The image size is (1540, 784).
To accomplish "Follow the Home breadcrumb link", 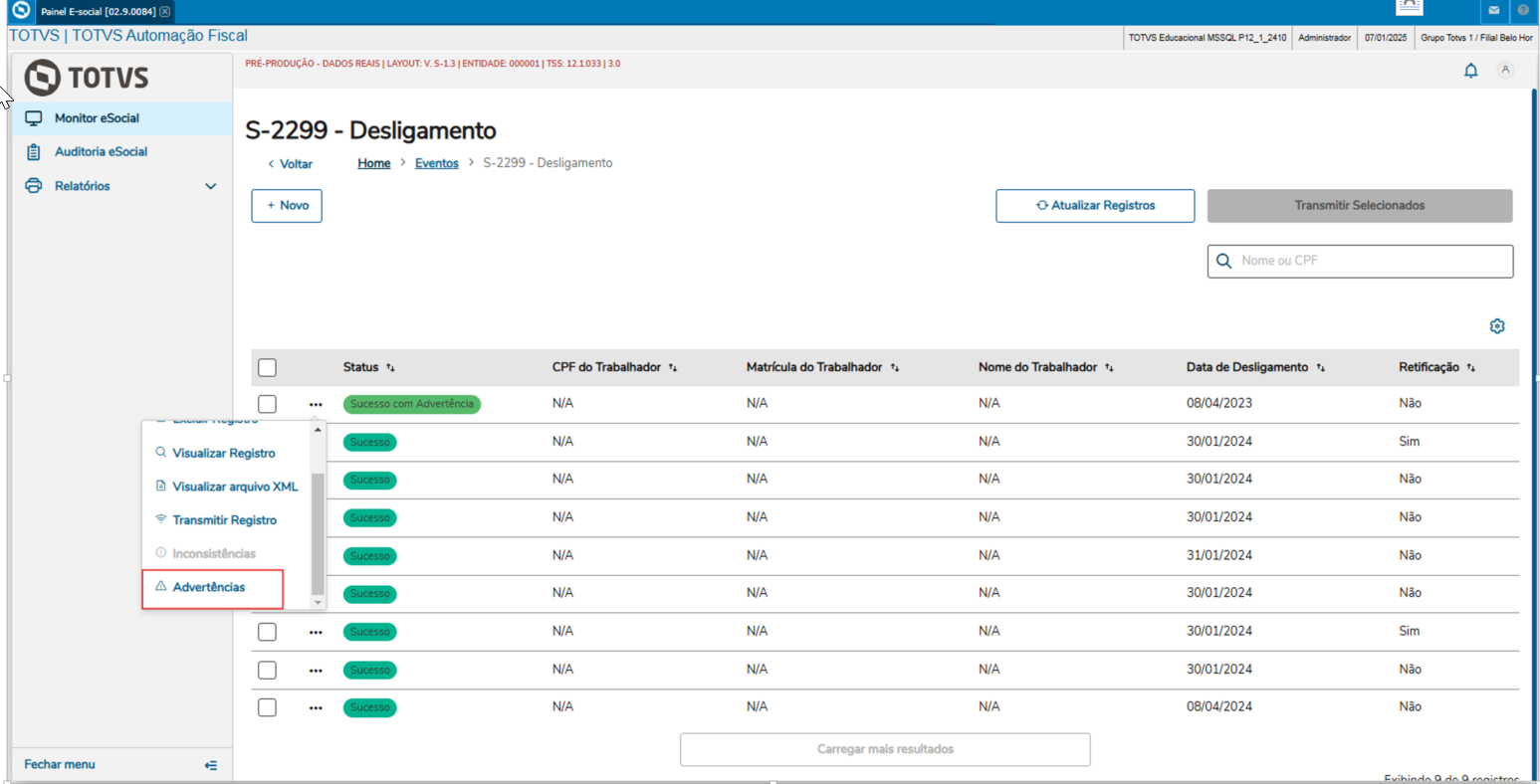I will pyautogui.click(x=374, y=163).
